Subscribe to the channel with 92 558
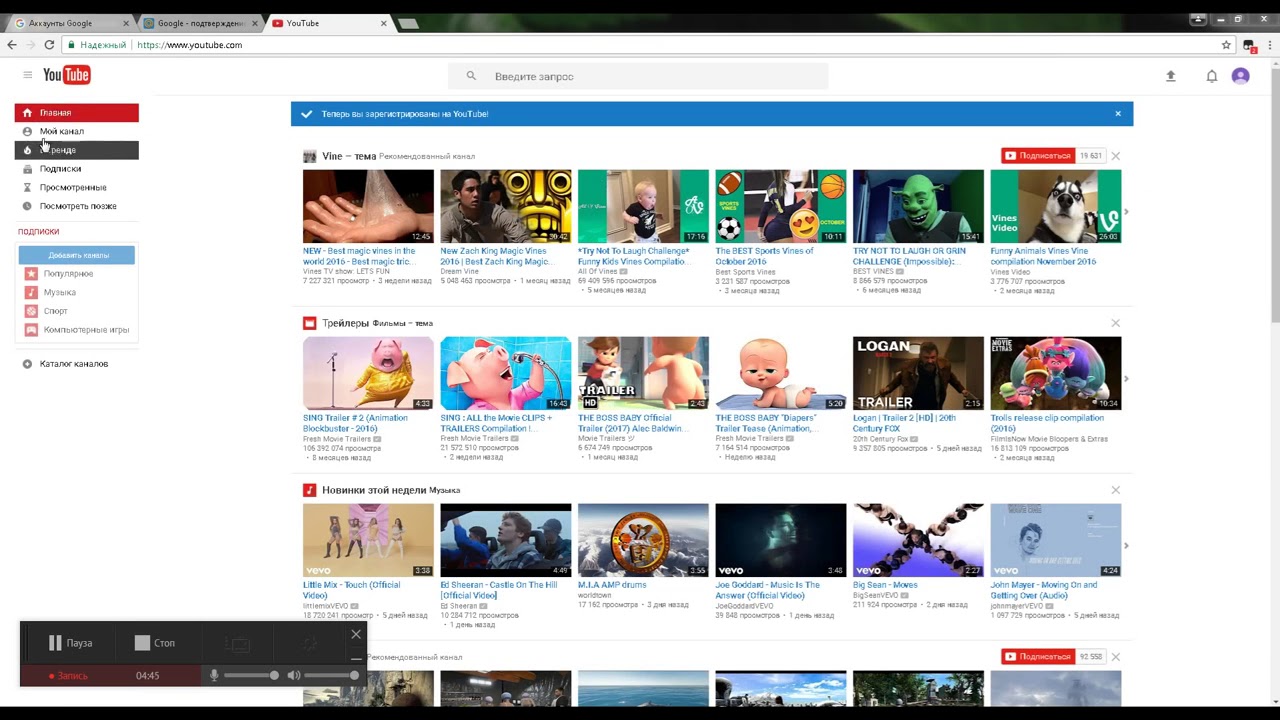This screenshot has width=1280, height=720. pos(1038,657)
